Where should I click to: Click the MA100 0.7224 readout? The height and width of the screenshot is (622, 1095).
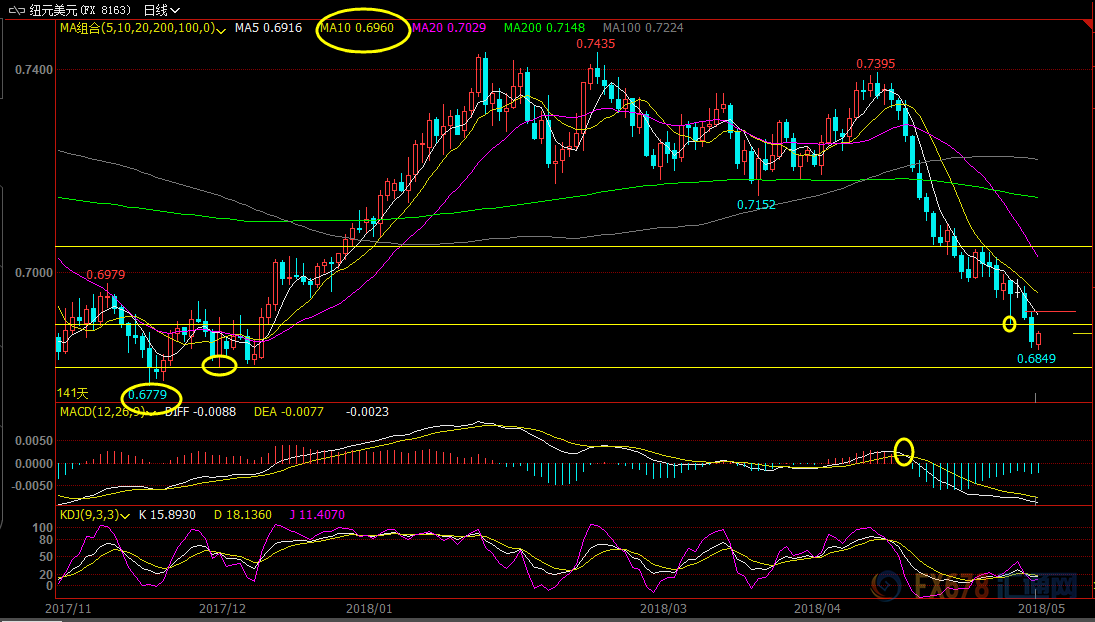point(643,28)
